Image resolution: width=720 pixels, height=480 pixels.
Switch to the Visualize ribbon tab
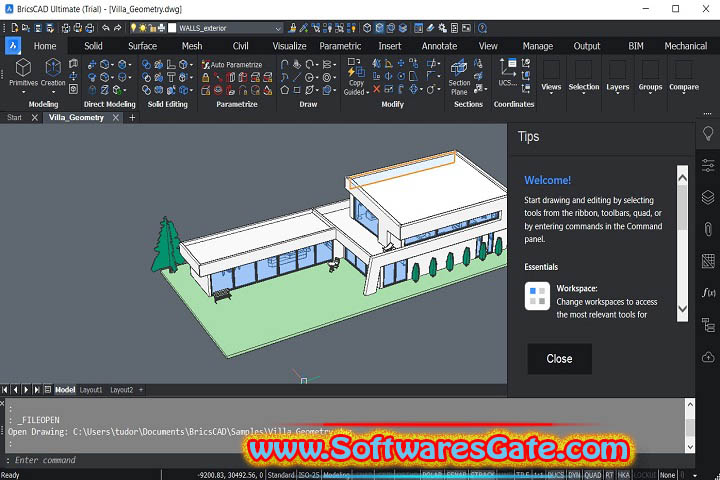[289, 46]
